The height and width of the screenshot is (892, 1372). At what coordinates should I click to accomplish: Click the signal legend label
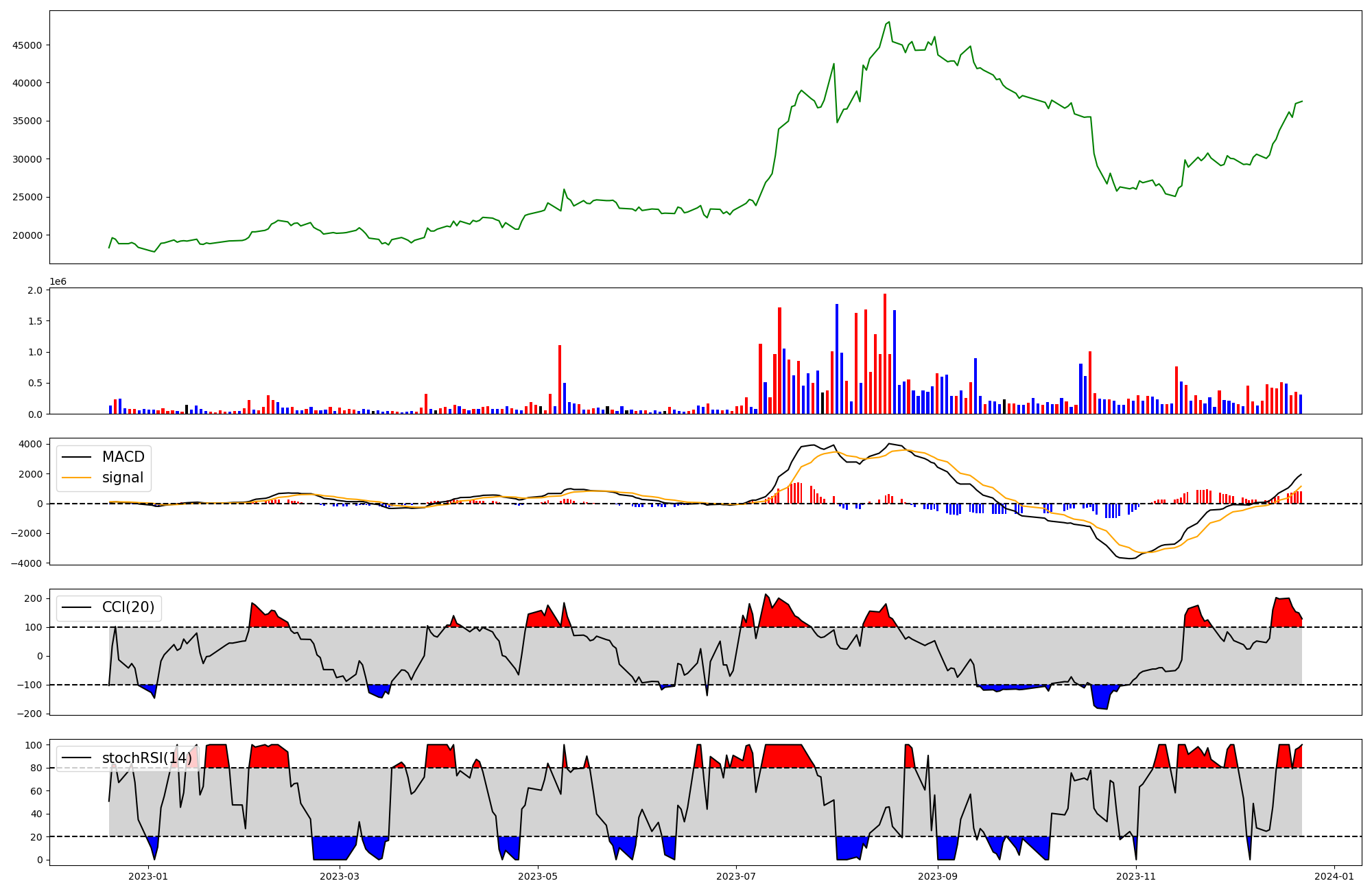pos(123,478)
